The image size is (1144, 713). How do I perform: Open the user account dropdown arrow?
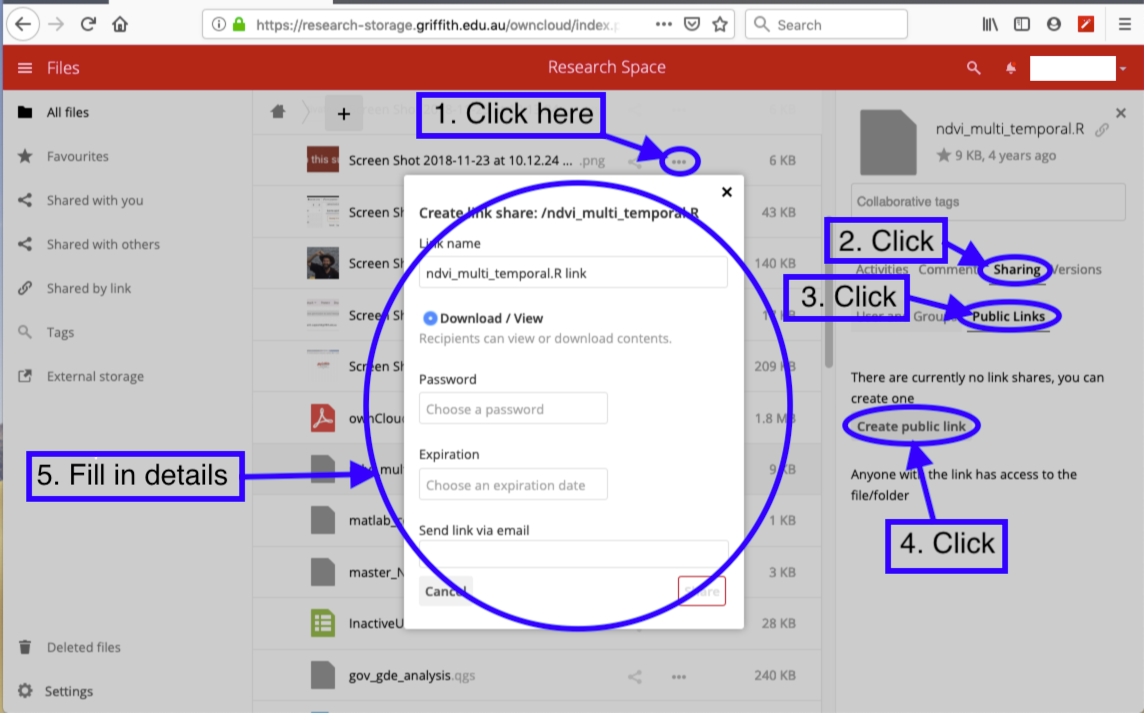coord(1124,68)
